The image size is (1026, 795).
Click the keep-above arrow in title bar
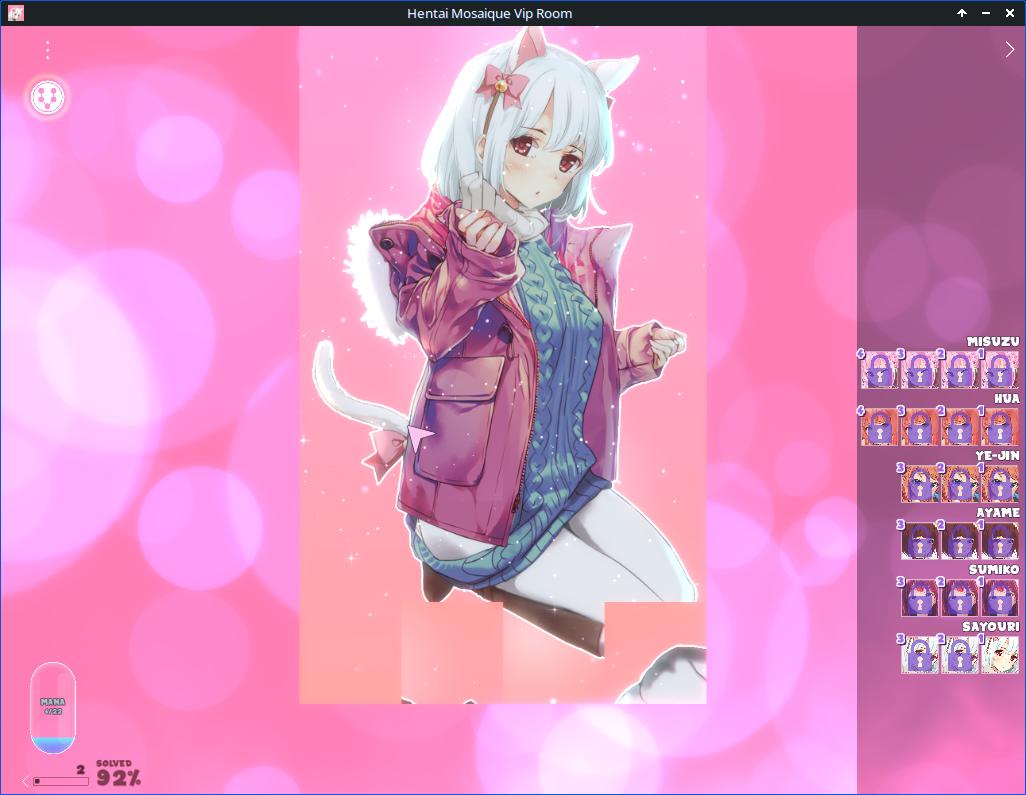[x=962, y=13]
